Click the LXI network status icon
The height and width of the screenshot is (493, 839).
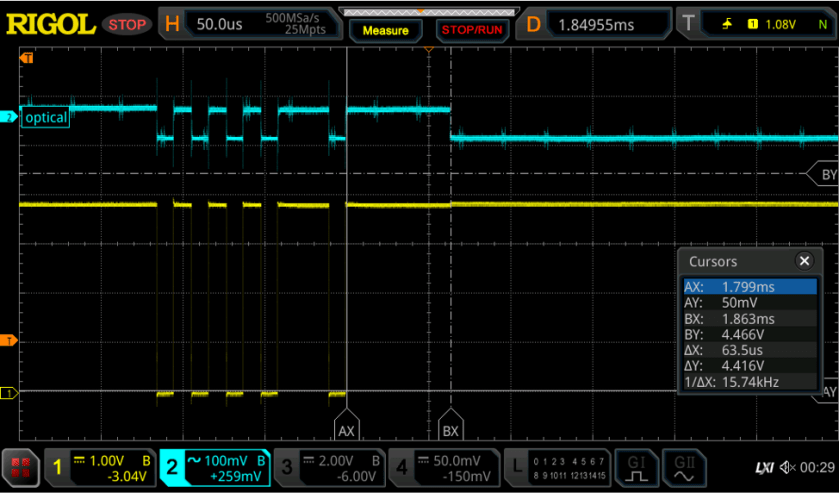763,468
